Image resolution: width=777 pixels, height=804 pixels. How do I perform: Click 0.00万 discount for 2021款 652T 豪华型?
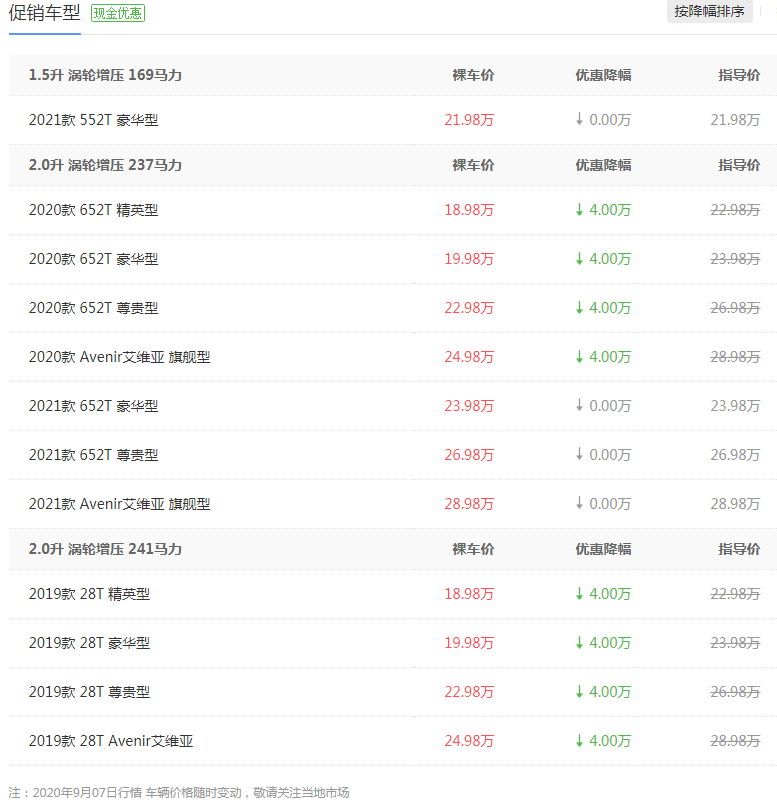pos(603,406)
